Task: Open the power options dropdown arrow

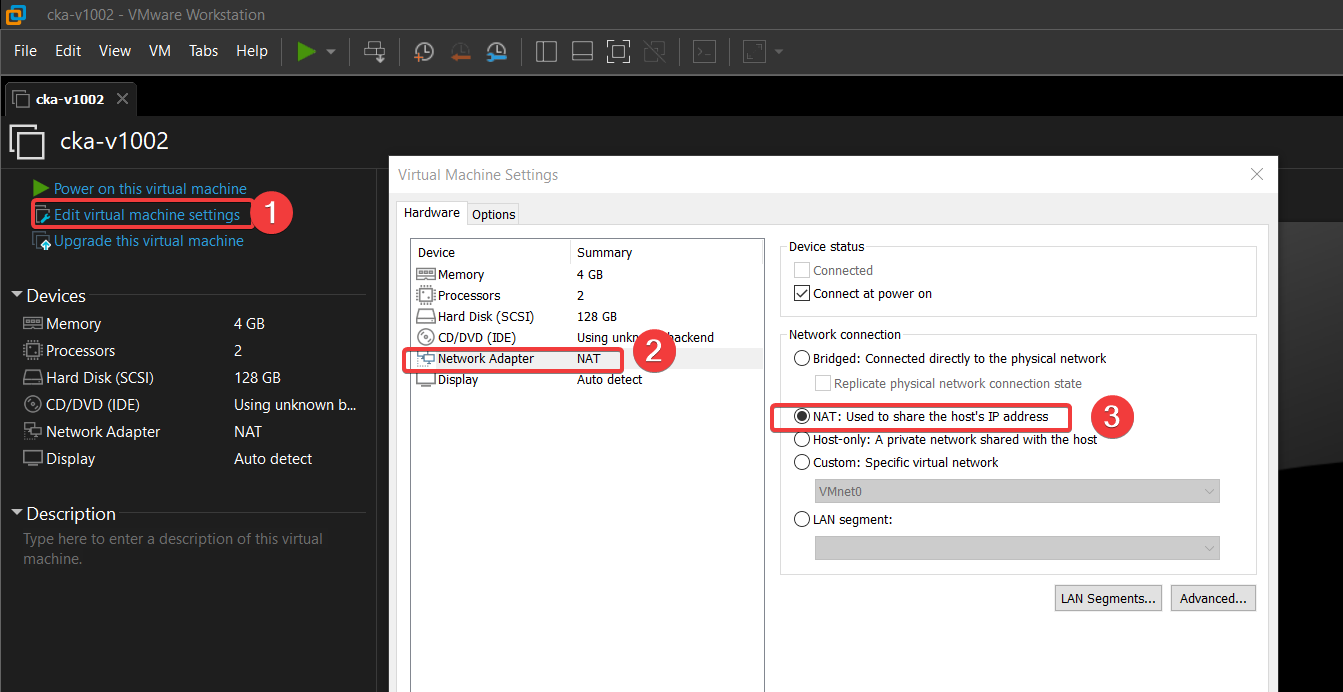Action: pos(331,51)
